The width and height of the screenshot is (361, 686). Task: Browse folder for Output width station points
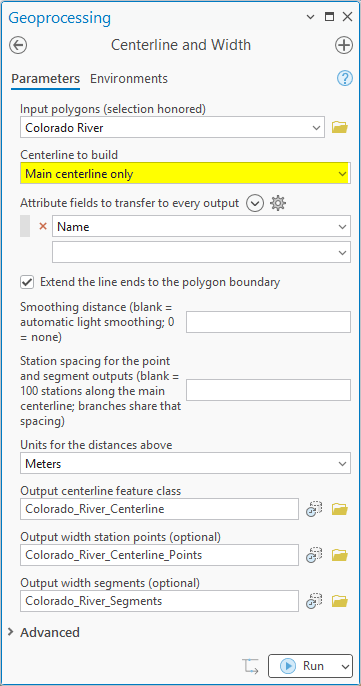pyautogui.click(x=340, y=555)
